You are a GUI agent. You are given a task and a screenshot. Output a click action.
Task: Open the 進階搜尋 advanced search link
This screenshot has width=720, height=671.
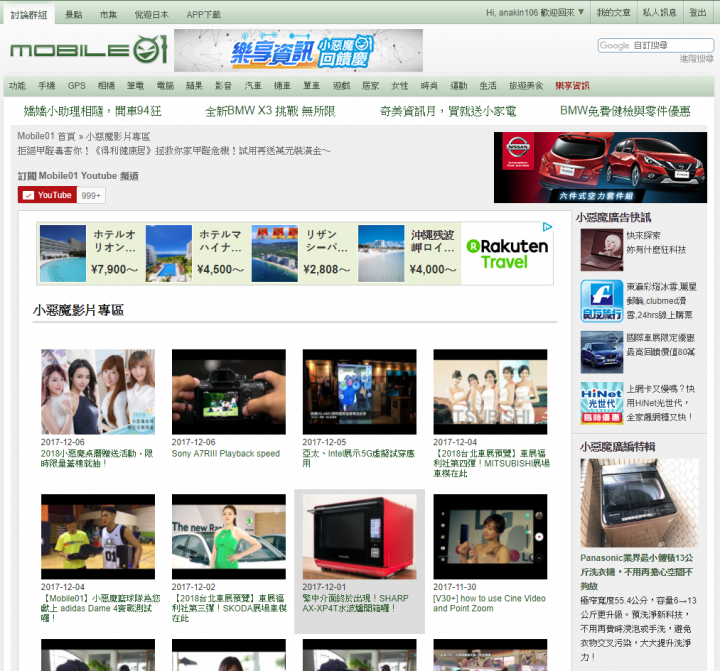pos(697,59)
